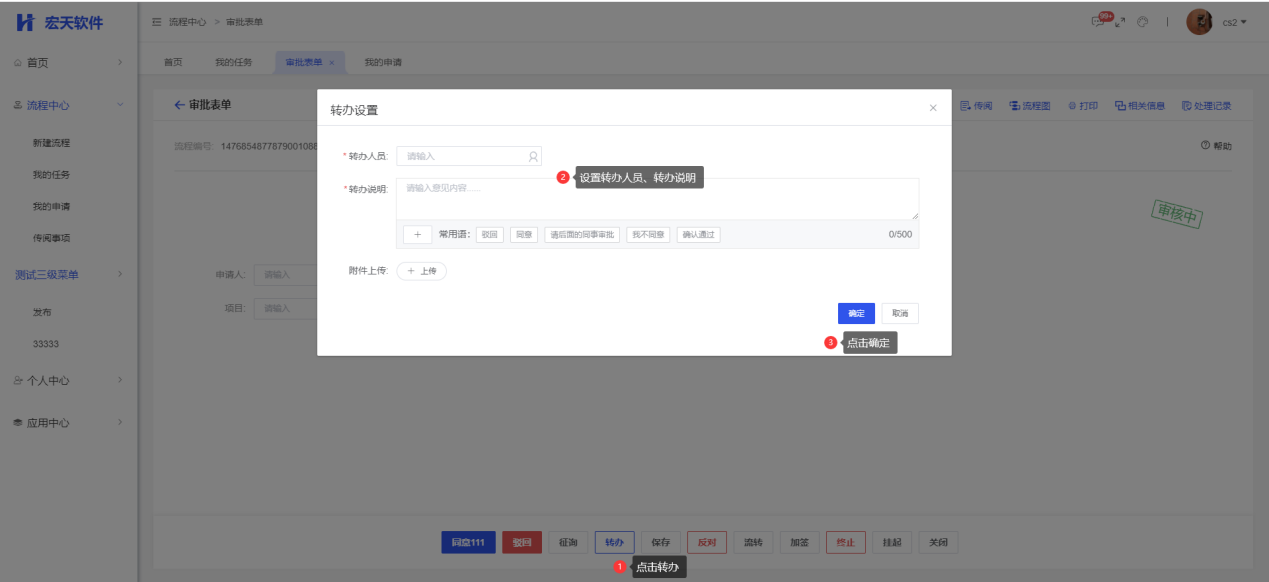This screenshot has height=582, width=1269.
Task: Switch to the 我的申请 tab
Action: (383, 63)
